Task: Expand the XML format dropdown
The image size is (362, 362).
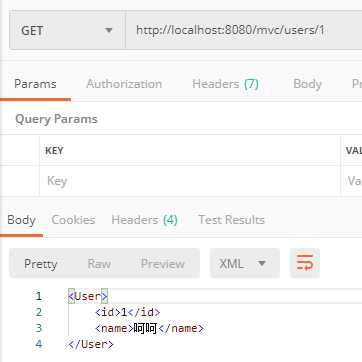Action: pos(245,263)
